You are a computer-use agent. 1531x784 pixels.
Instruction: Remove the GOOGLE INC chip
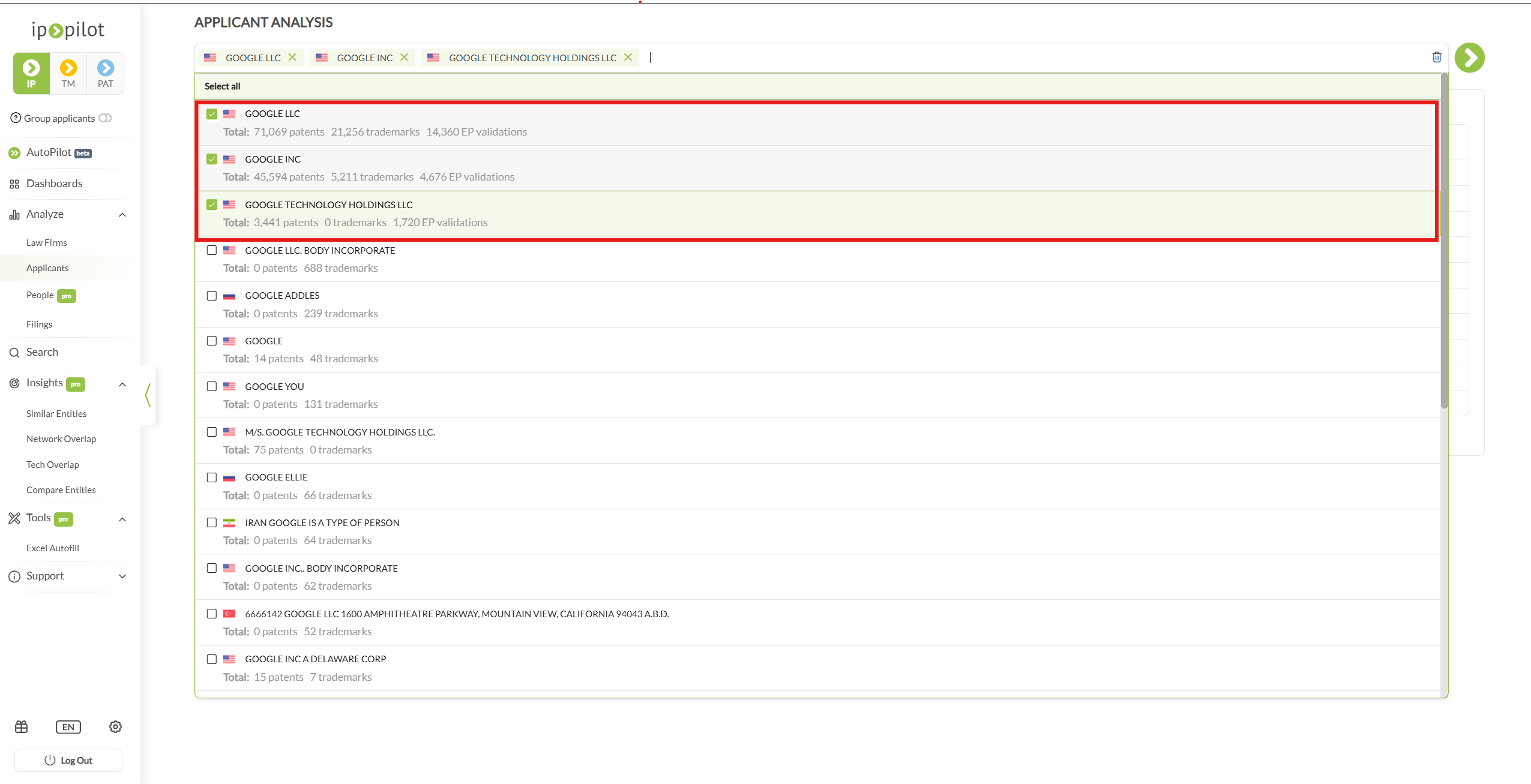(x=404, y=57)
